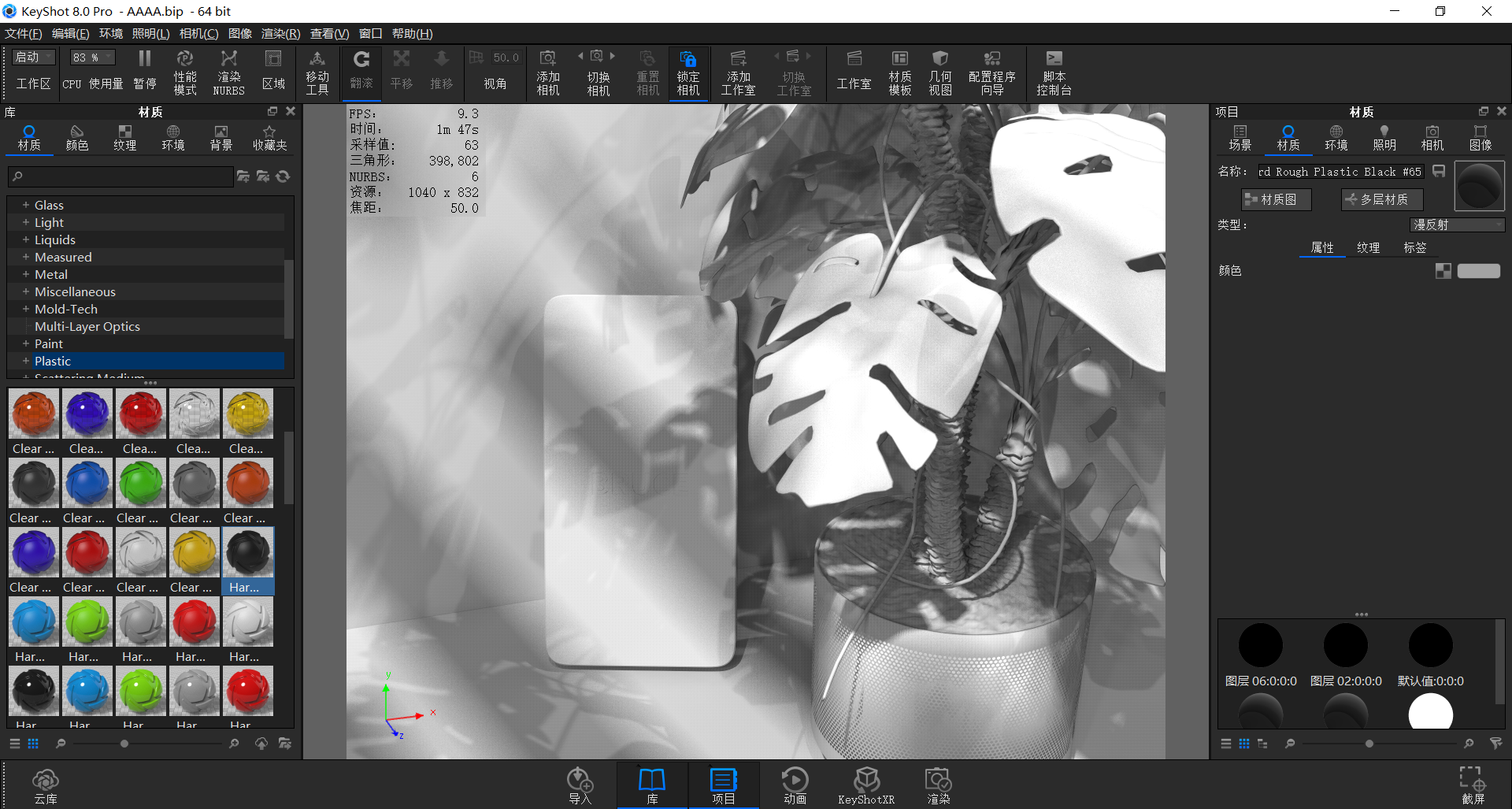Expand the Metal material category
The height and width of the screenshot is (809, 1512).
tap(26, 274)
